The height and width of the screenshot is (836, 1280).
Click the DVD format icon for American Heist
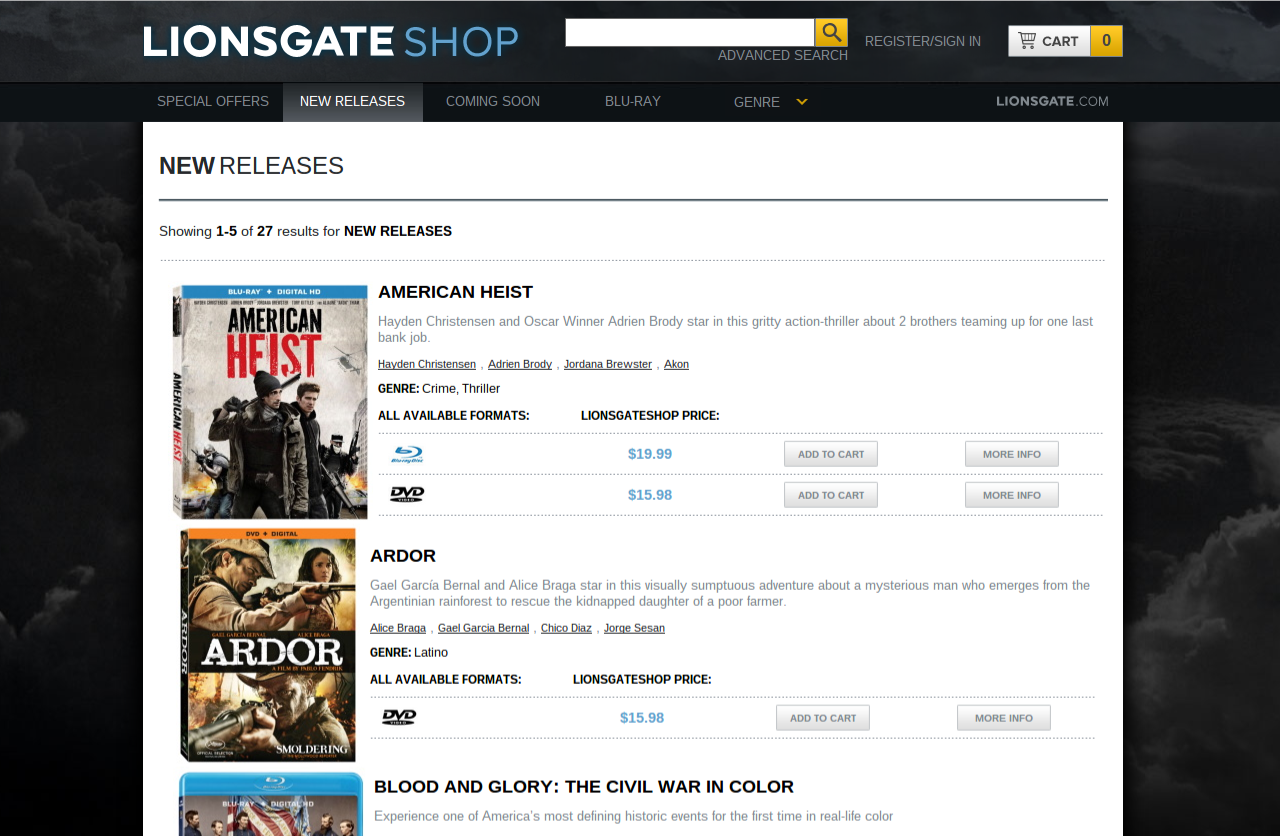pos(407,494)
